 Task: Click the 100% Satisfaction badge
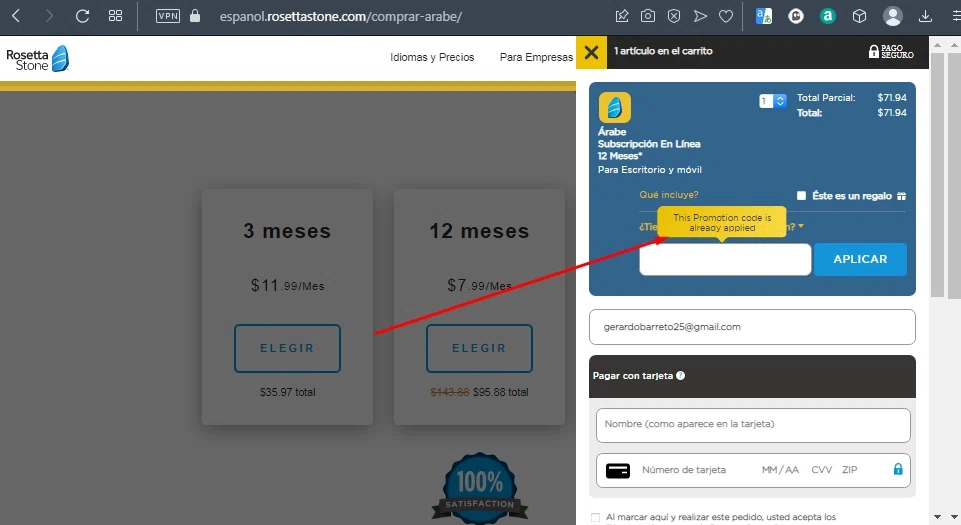[480, 489]
